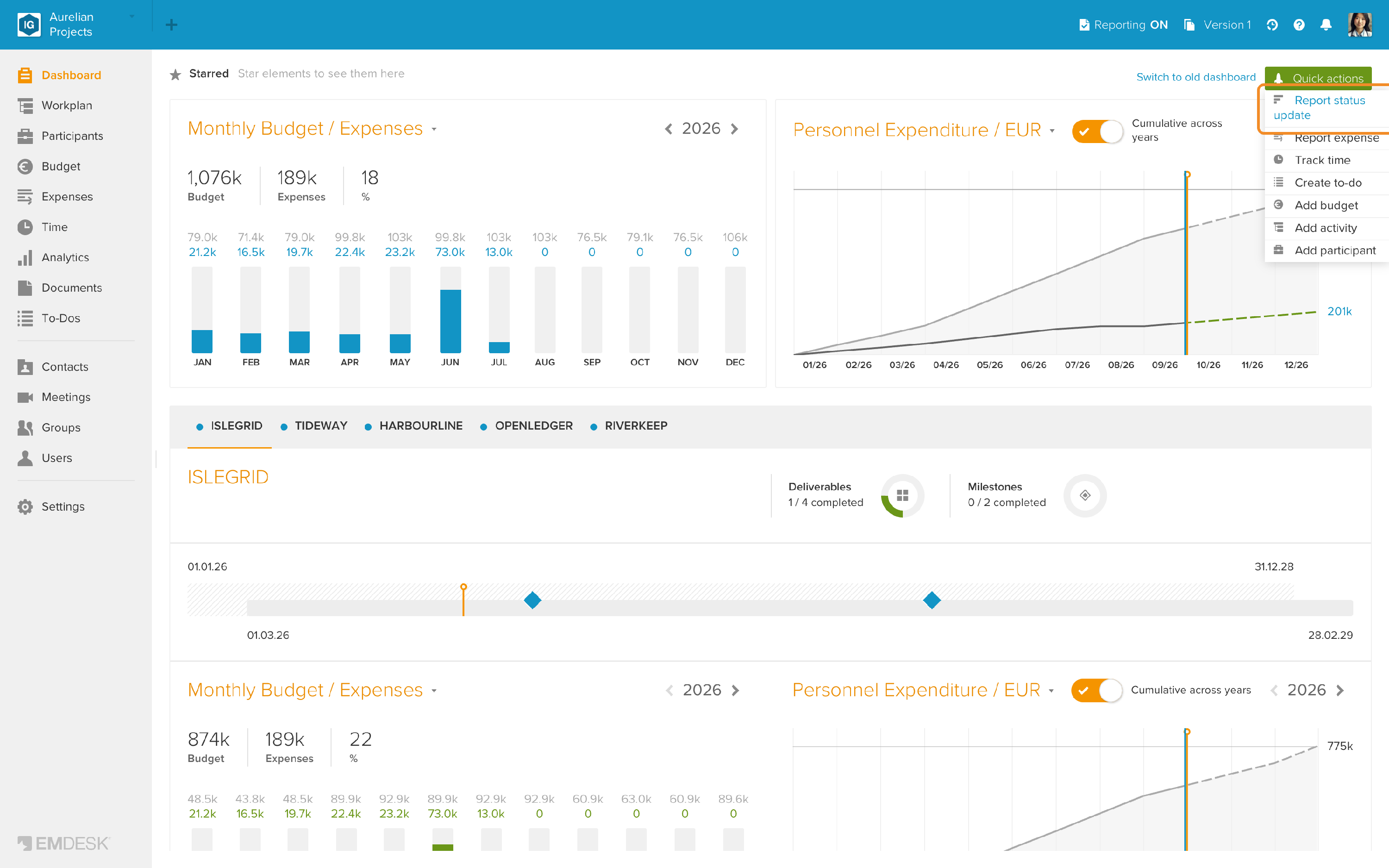Go to next year in upper Monthly Budget
This screenshot has width=1389, height=868.
click(x=735, y=129)
